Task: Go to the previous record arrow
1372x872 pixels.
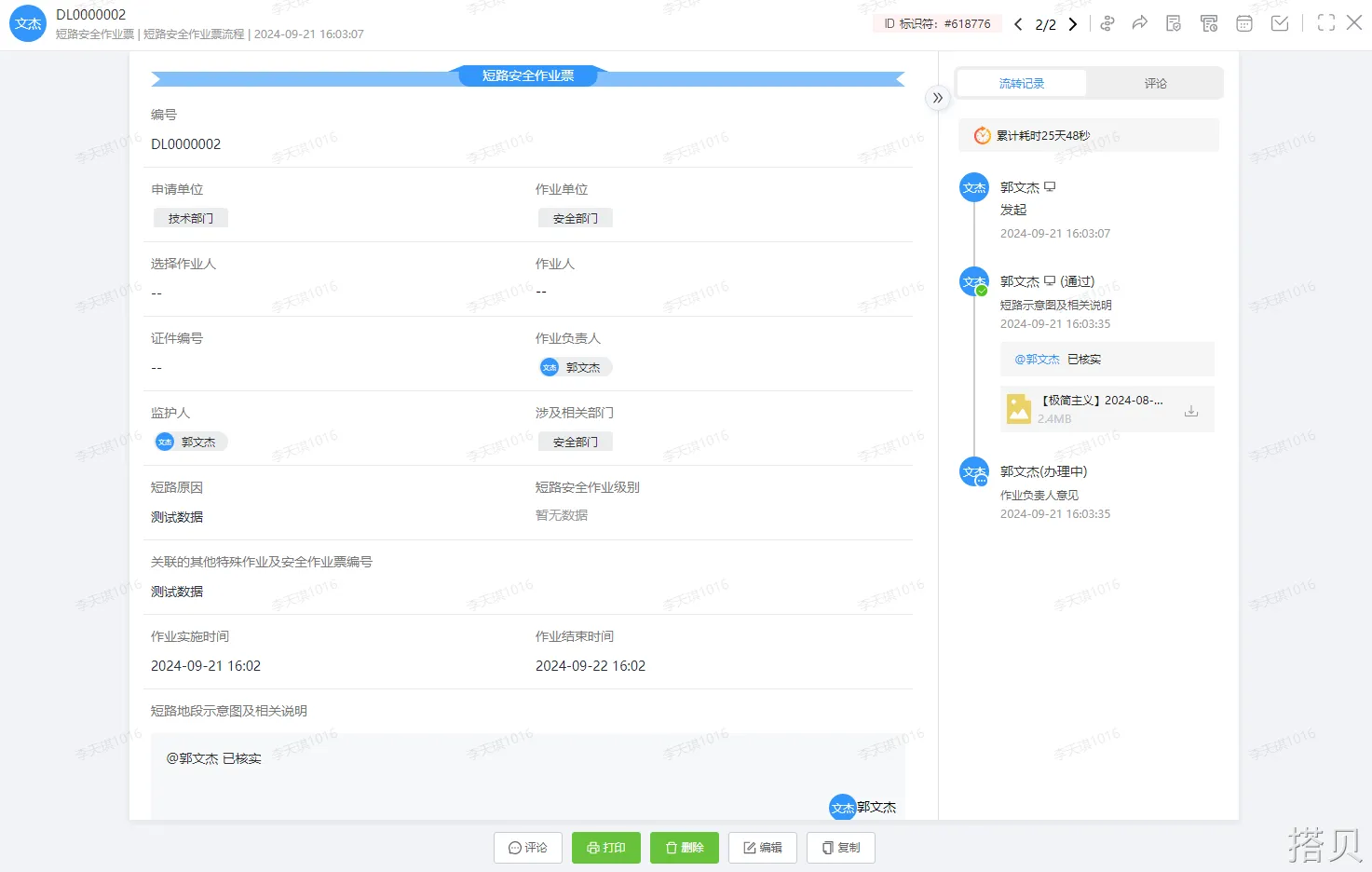Action: [x=1018, y=24]
